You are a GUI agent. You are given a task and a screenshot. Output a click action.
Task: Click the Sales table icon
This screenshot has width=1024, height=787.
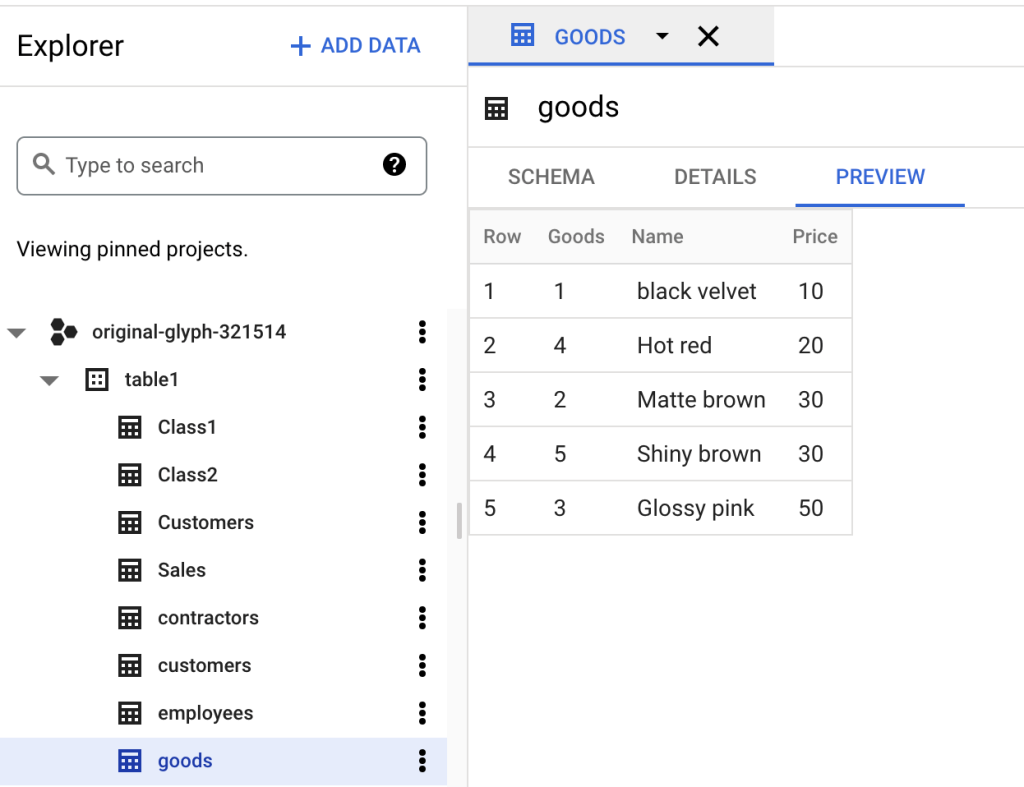point(131,570)
